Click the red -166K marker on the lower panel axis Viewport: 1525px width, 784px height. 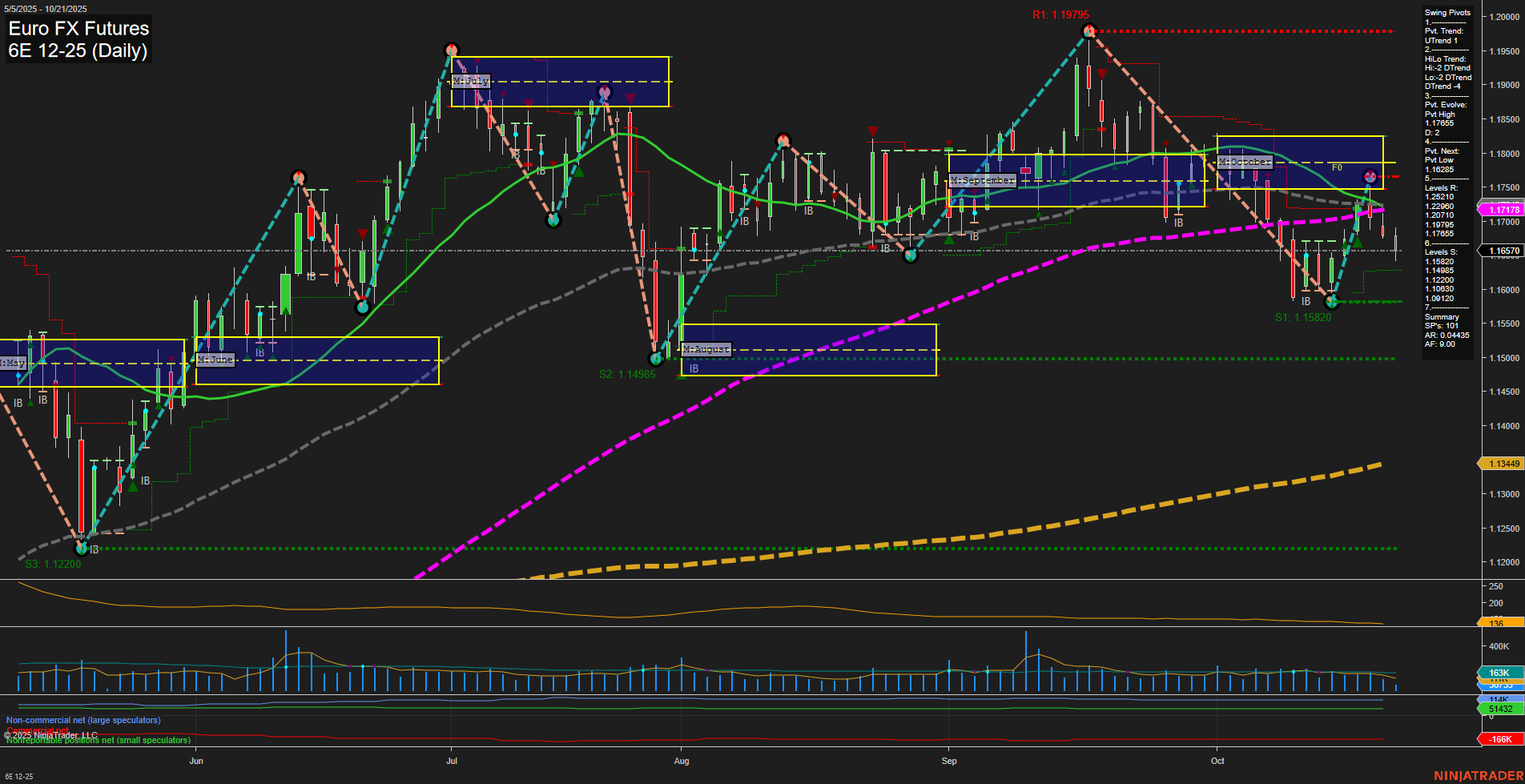pos(1500,740)
